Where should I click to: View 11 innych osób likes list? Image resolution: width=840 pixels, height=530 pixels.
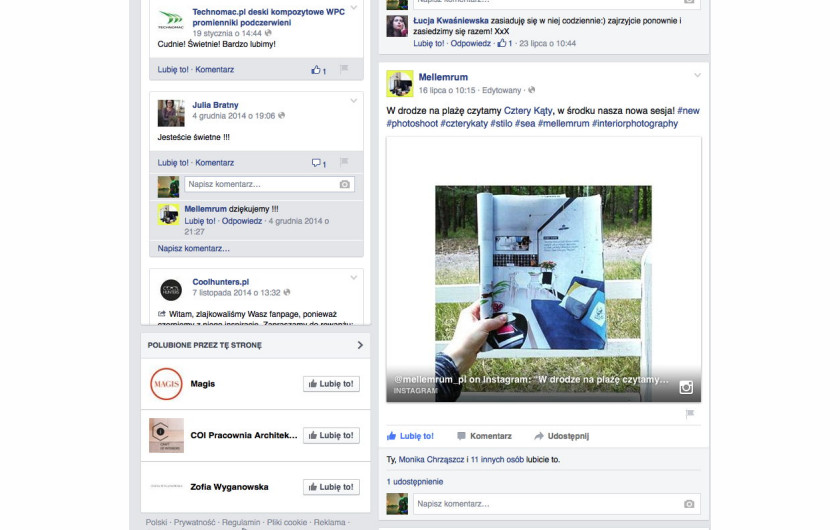(x=497, y=460)
